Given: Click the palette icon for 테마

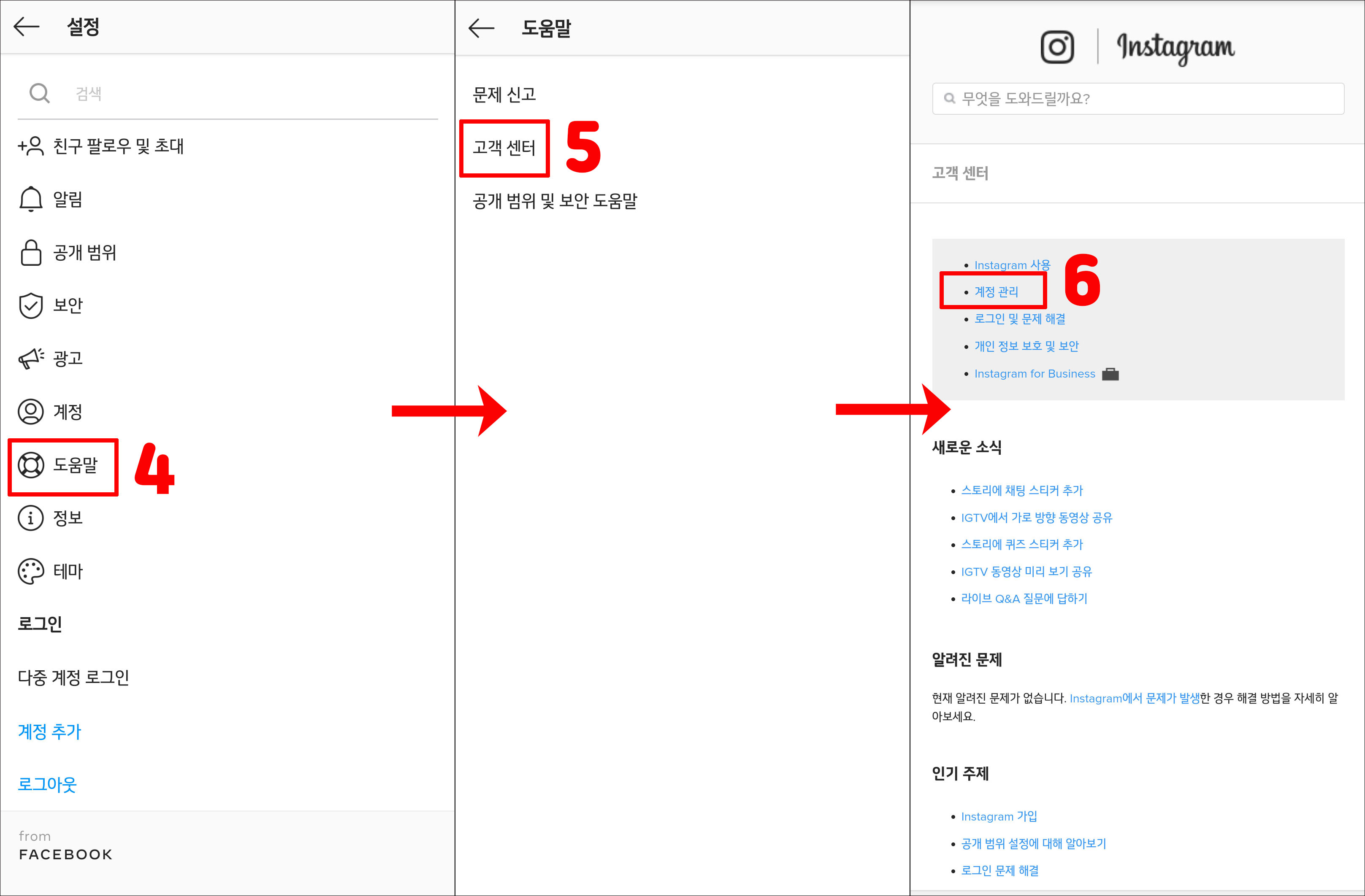Looking at the screenshot, I should tap(31, 572).
